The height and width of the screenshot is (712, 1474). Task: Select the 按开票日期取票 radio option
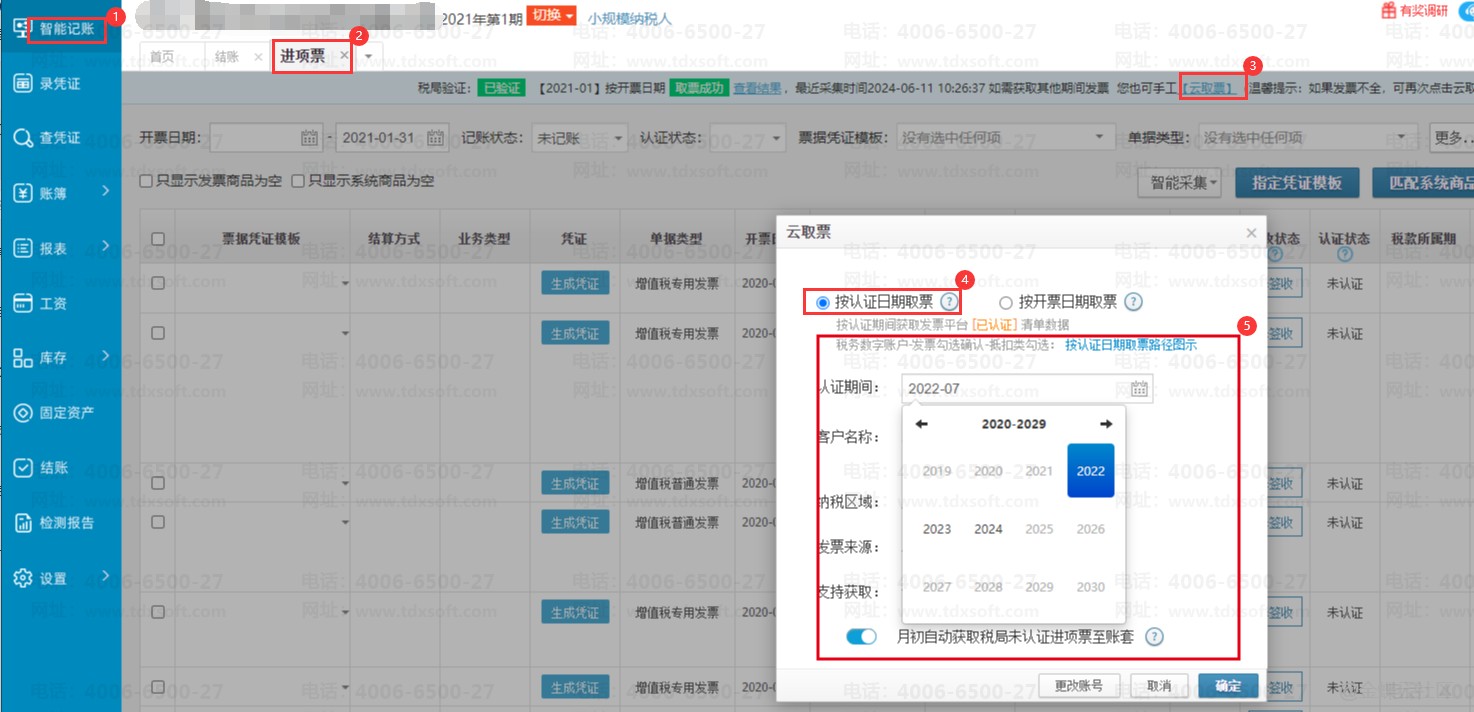(1005, 302)
